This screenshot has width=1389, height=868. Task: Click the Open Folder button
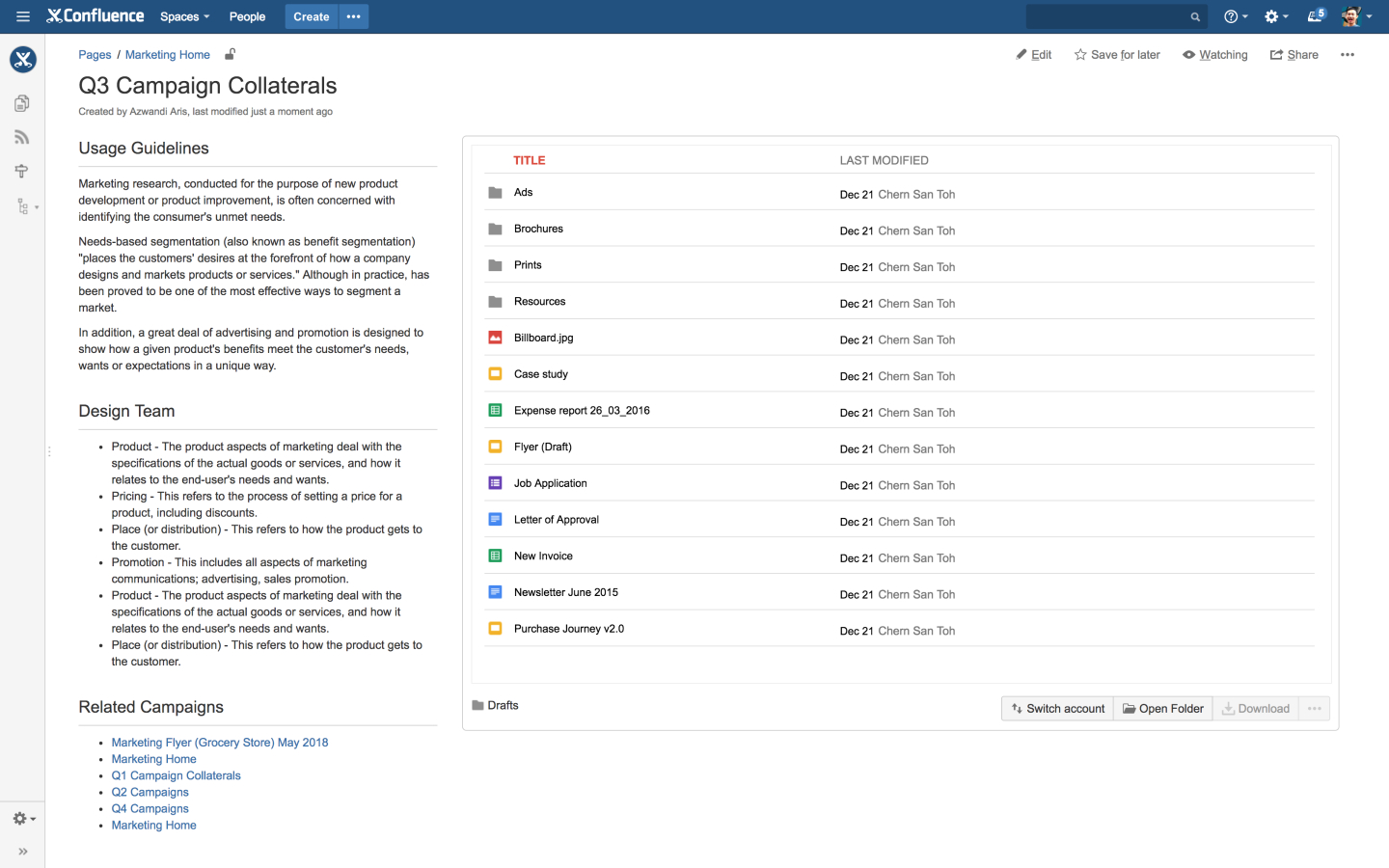(x=1162, y=709)
